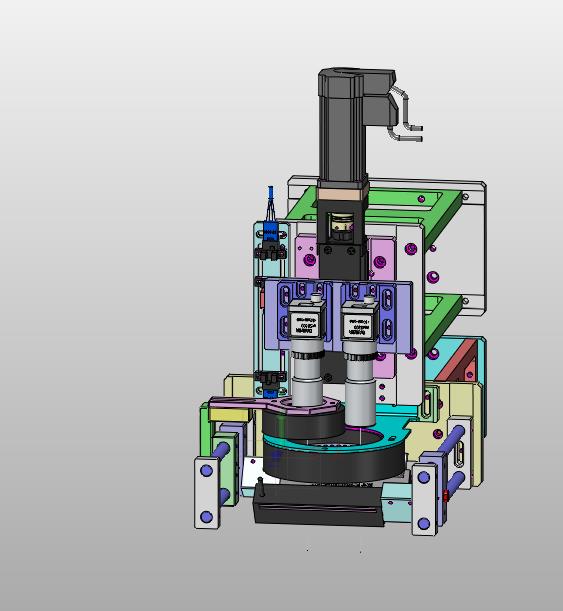Click the right camera body with label

[x=360, y=321]
